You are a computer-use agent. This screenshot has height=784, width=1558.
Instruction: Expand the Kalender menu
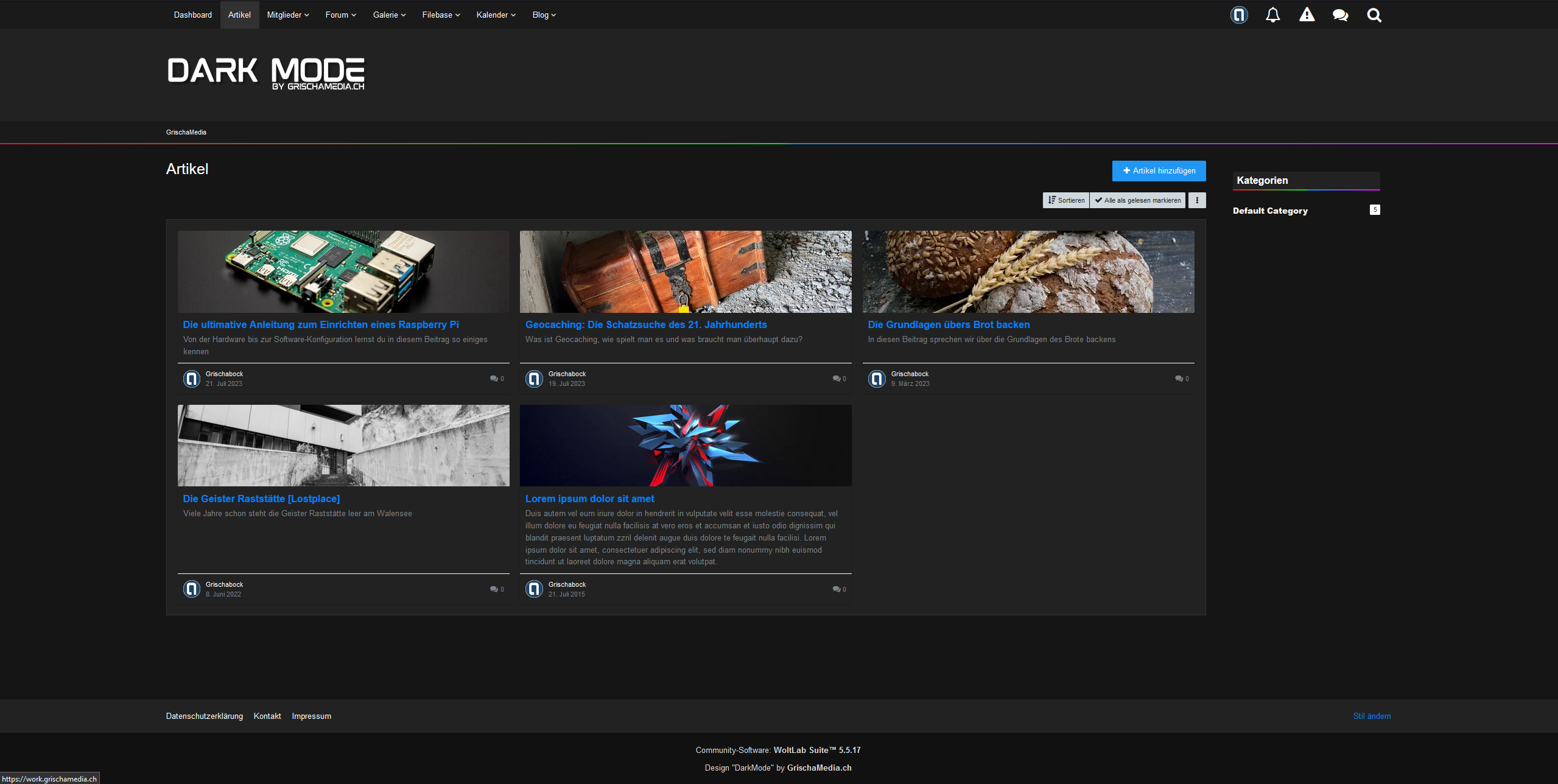(x=496, y=15)
